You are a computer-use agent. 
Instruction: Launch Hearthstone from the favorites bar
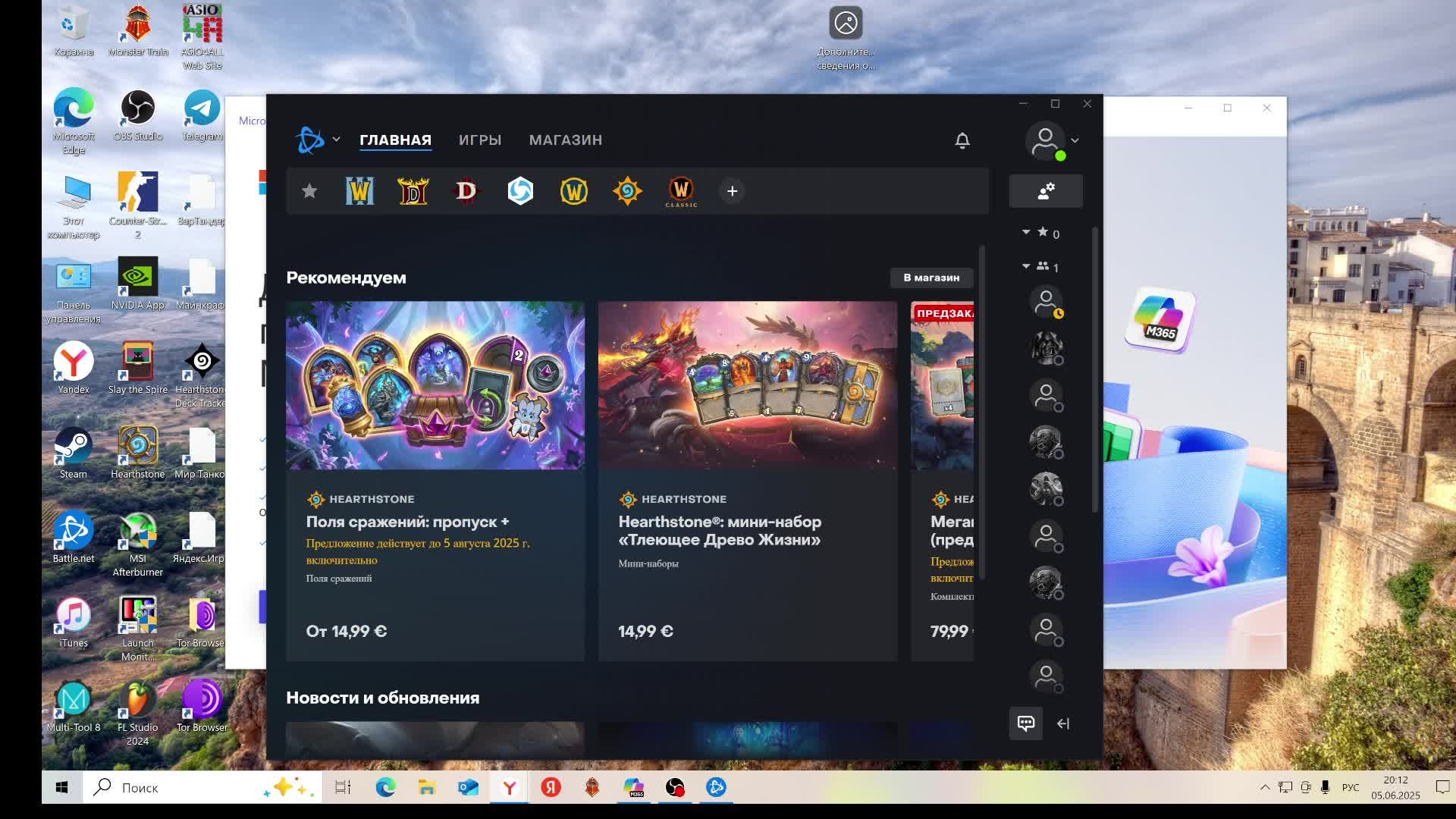(x=627, y=191)
